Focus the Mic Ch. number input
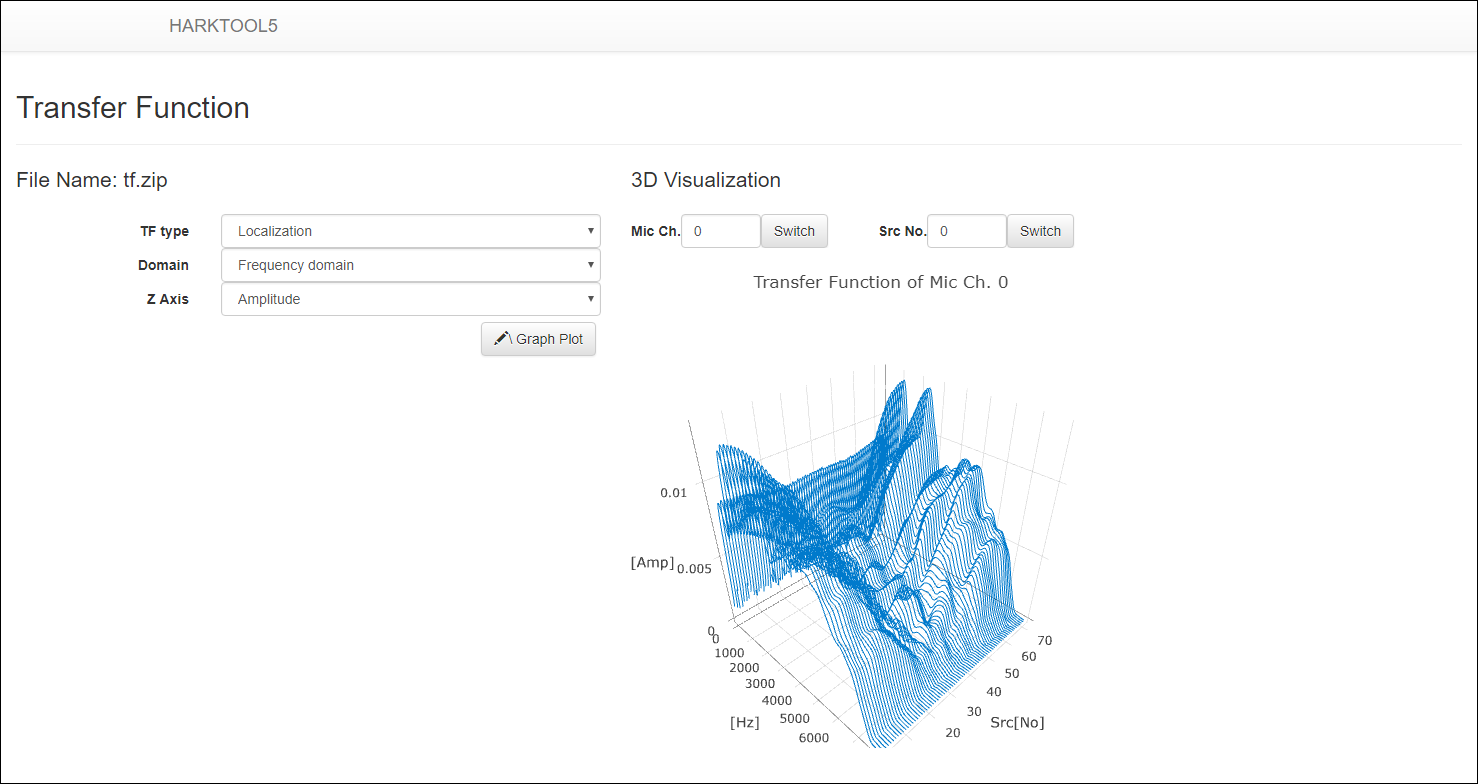Screen dimensions: 1478x784 [720, 231]
